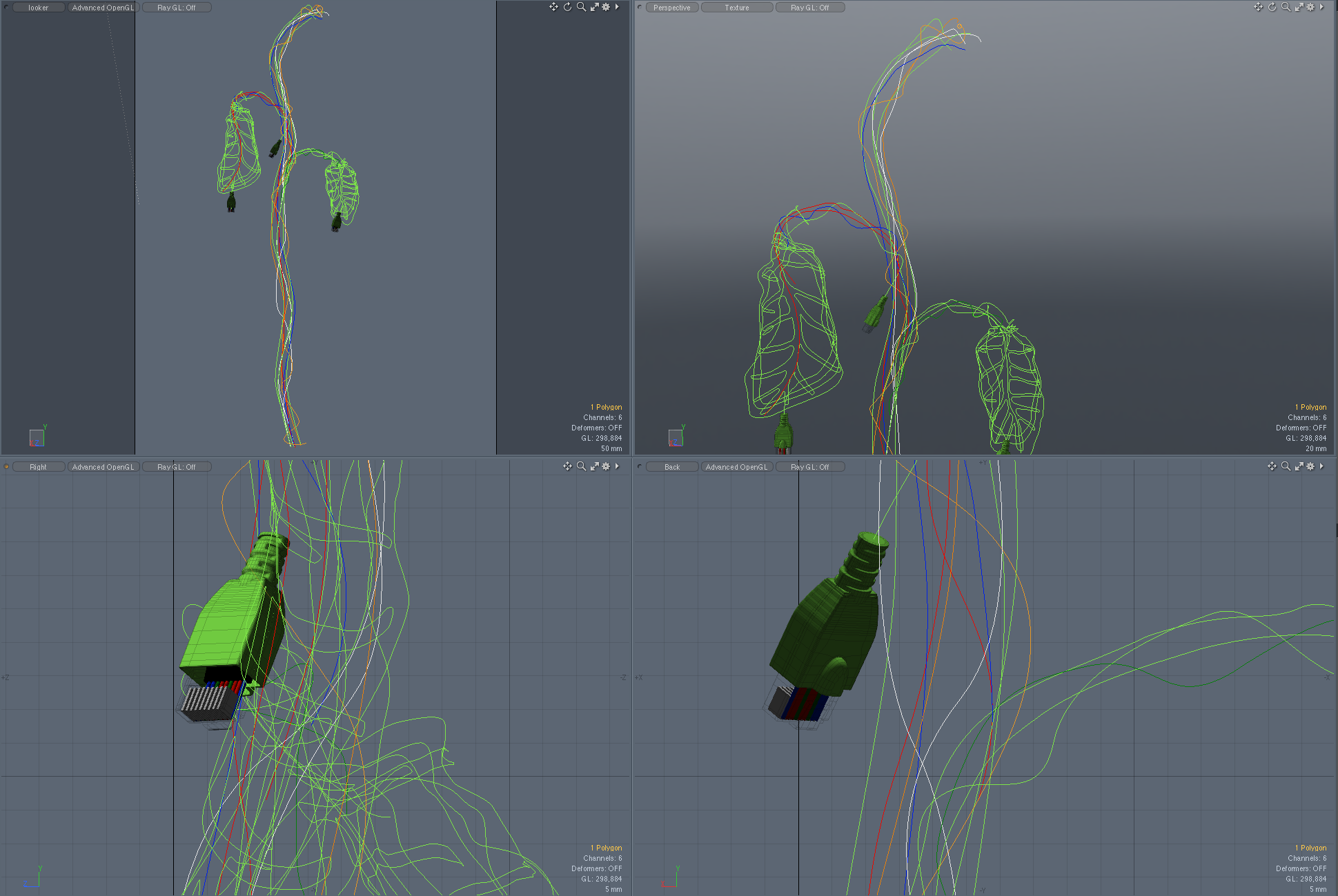Click 'Deformers: OFF' text in Right viewport
The width and height of the screenshot is (1338, 896).
[597, 868]
